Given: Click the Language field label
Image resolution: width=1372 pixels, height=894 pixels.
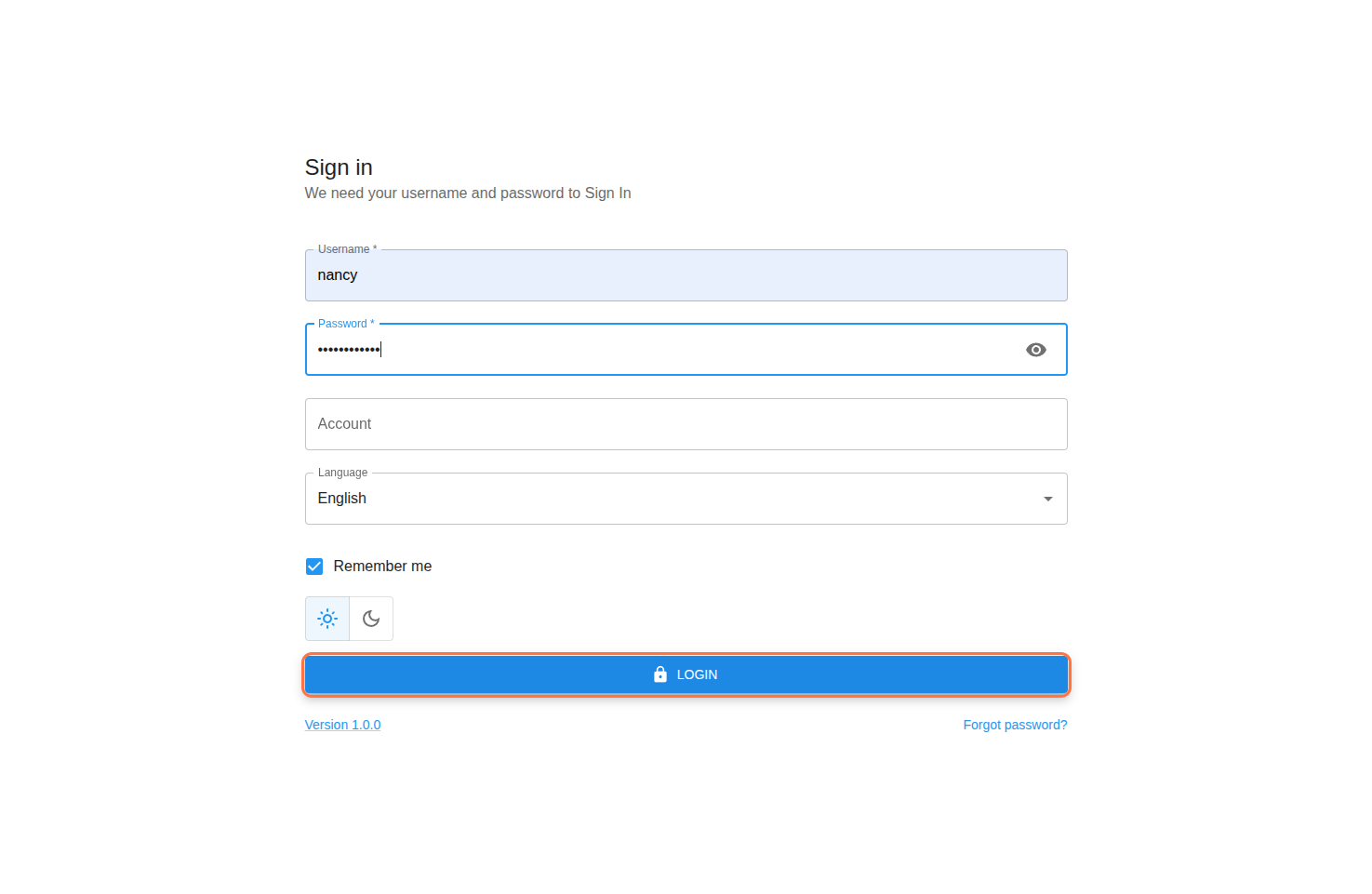Looking at the screenshot, I should 342,473.
